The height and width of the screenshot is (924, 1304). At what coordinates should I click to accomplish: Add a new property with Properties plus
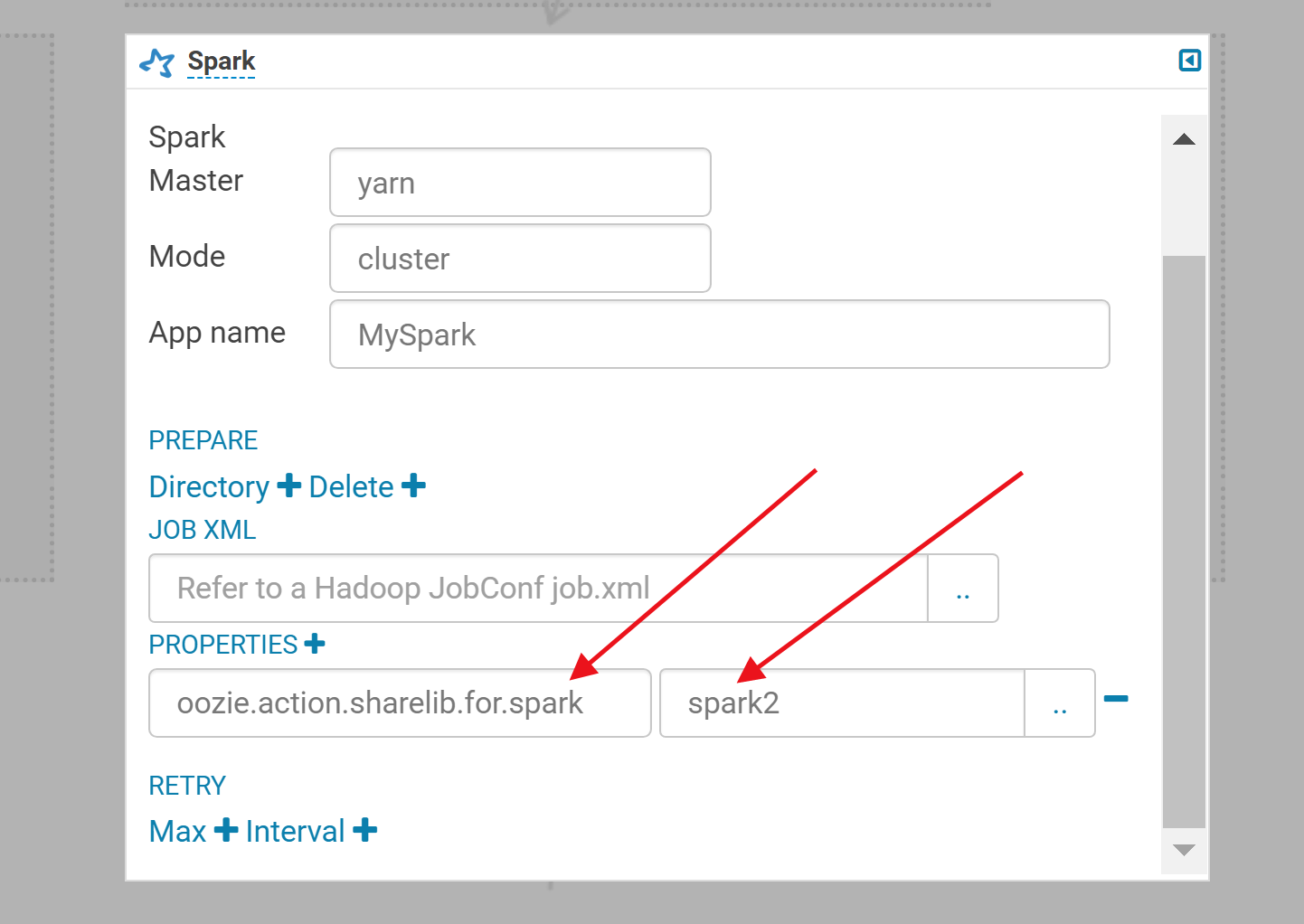(315, 644)
